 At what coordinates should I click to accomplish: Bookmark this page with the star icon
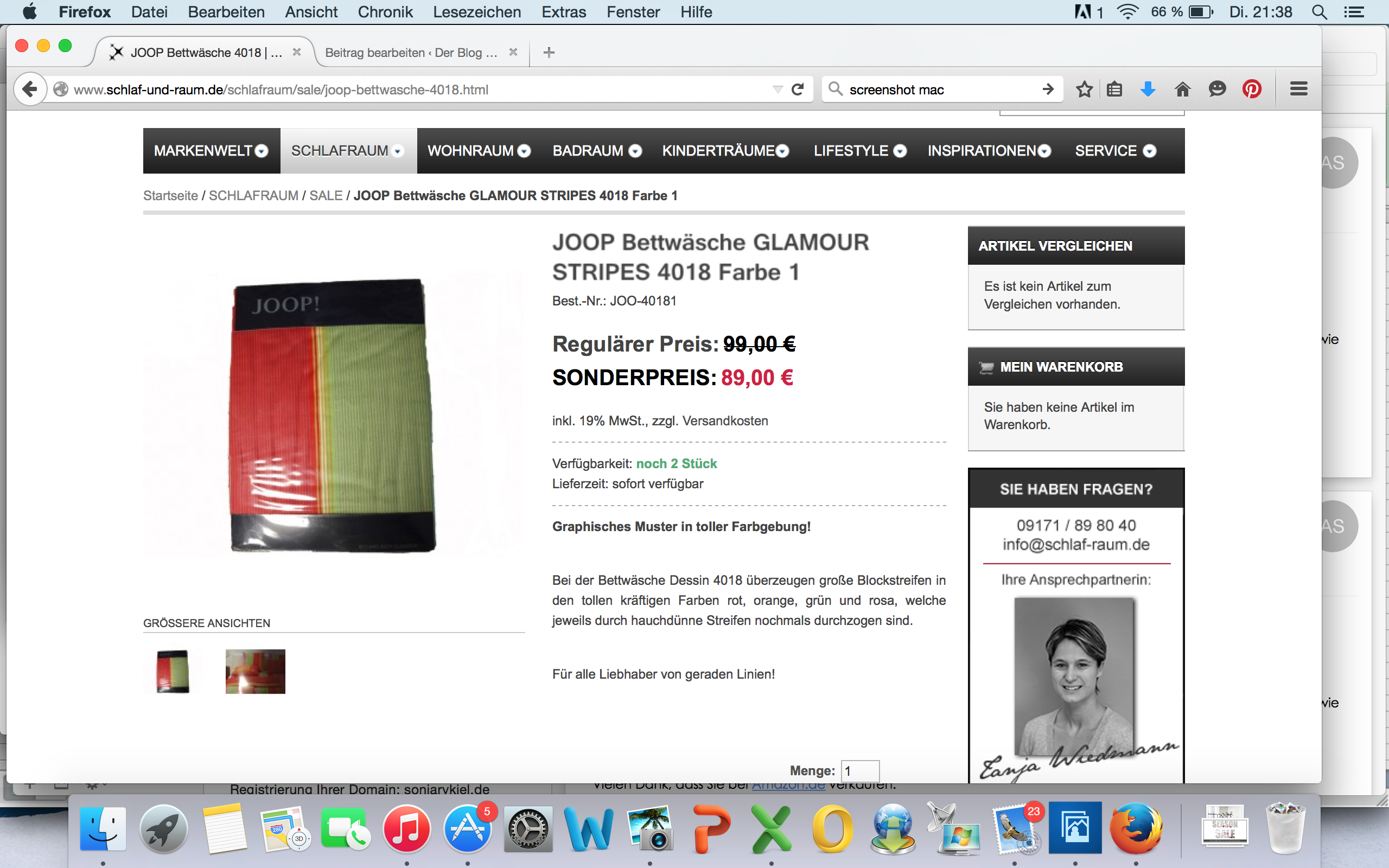(1084, 89)
